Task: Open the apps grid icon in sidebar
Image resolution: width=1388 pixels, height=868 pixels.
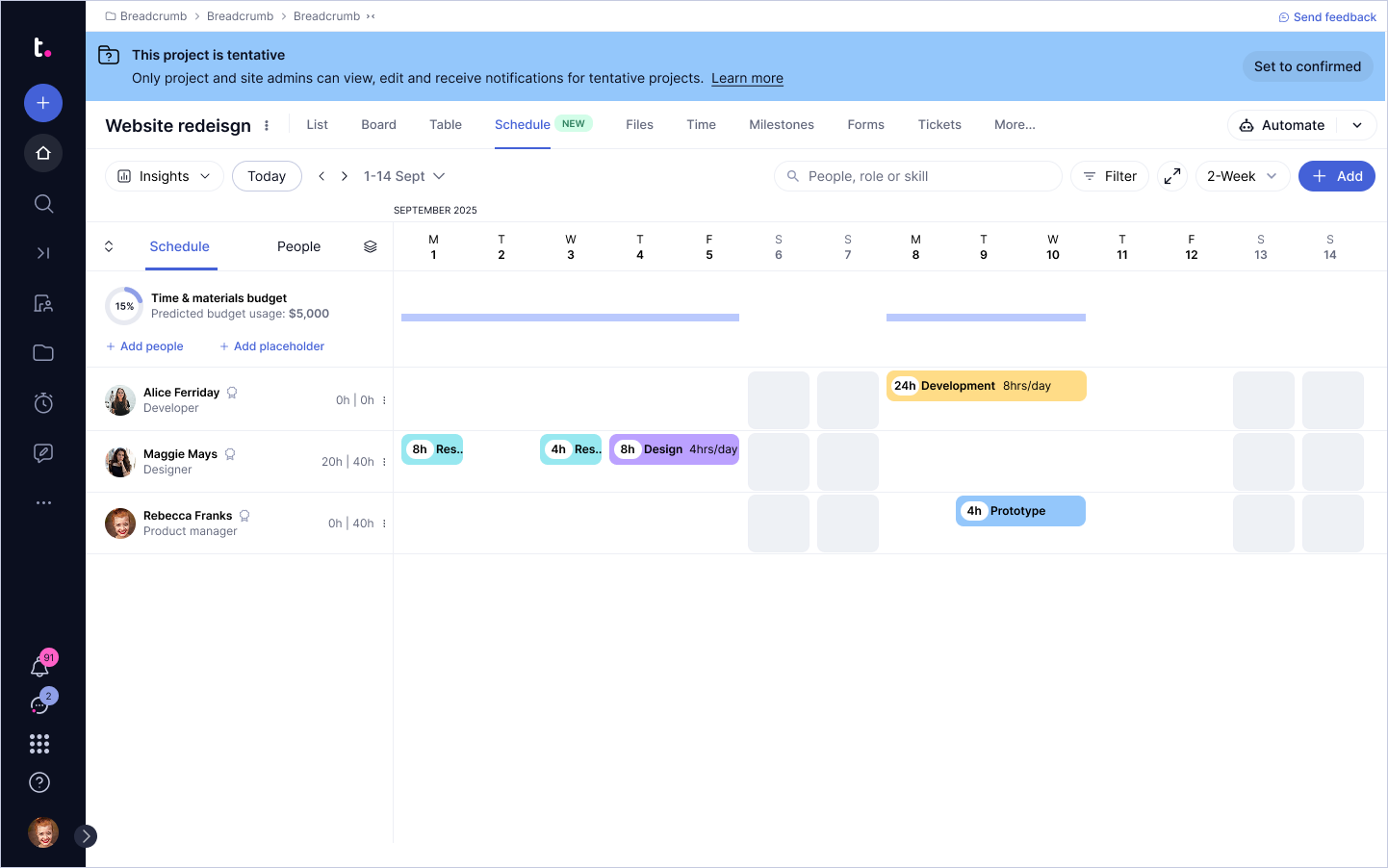Action: click(x=39, y=744)
